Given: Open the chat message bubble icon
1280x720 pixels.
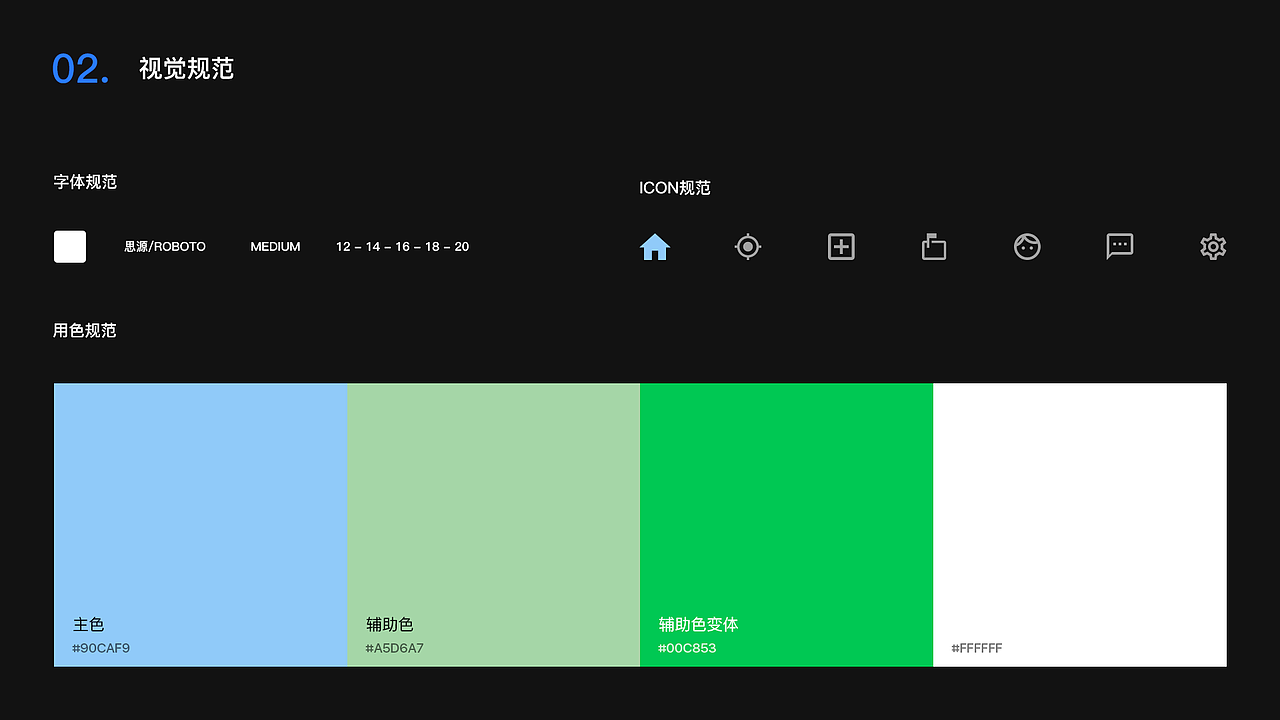Looking at the screenshot, I should 1120,246.
